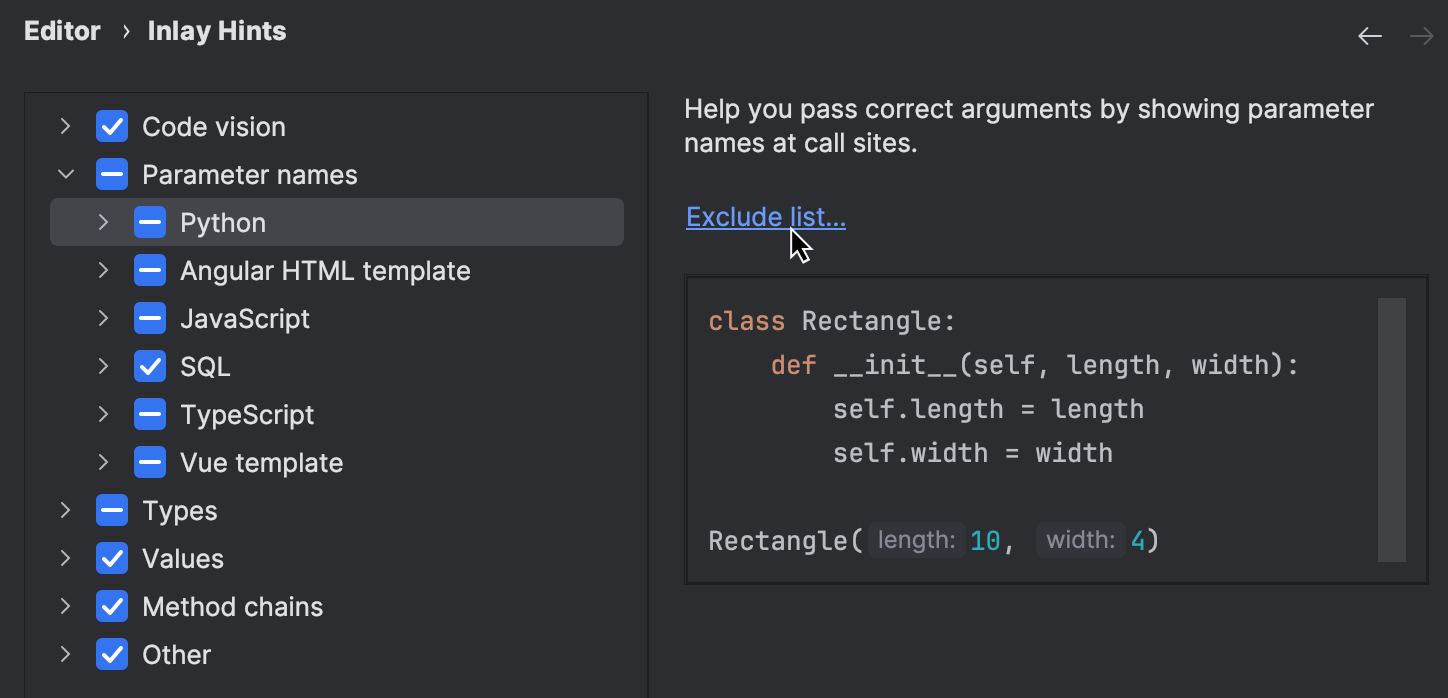Disable the Method chains checkbox

pyautogui.click(x=112, y=606)
